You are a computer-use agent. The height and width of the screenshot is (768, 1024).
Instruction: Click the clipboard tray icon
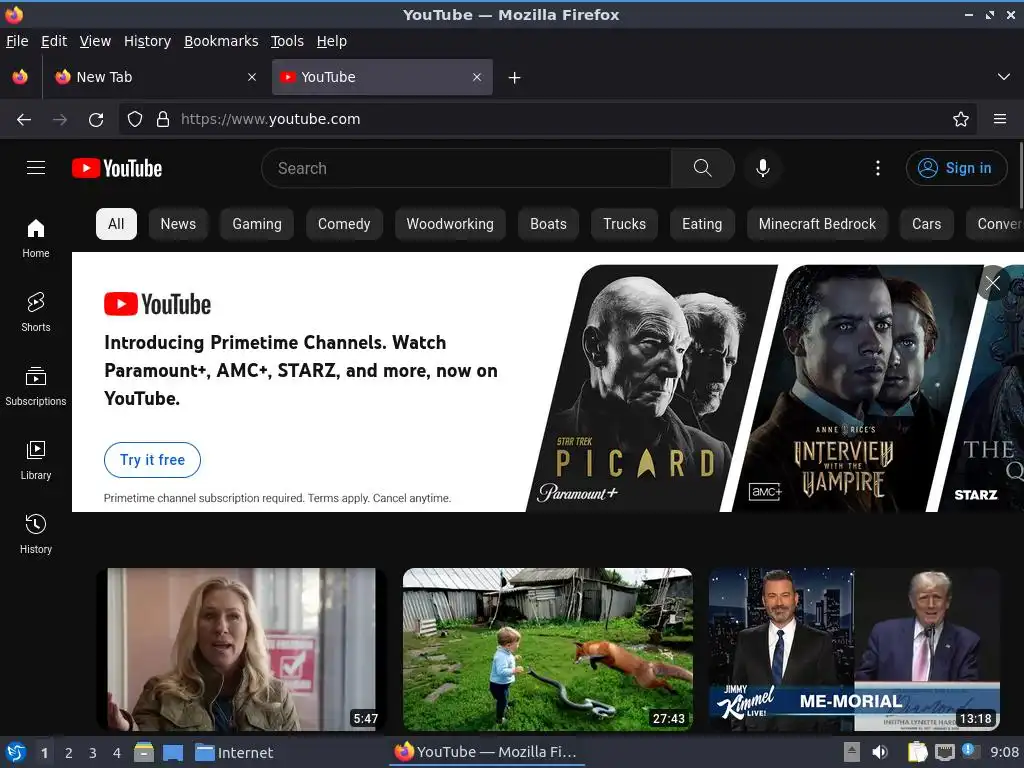[918, 752]
